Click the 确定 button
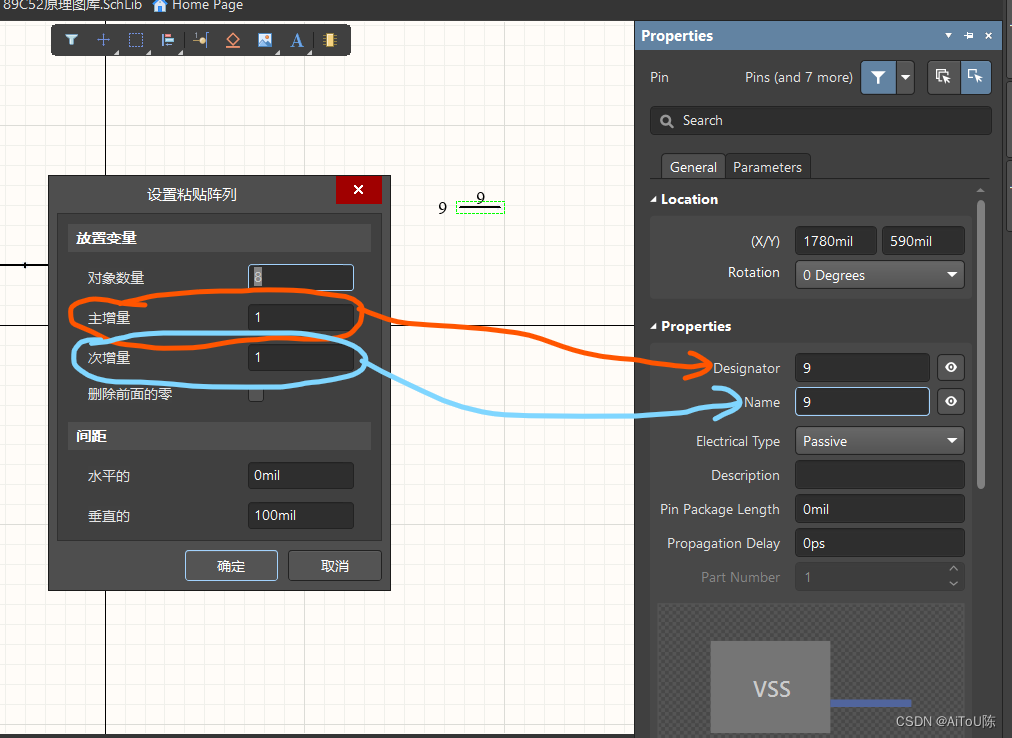The height and width of the screenshot is (738, 1012). [231, 565]
